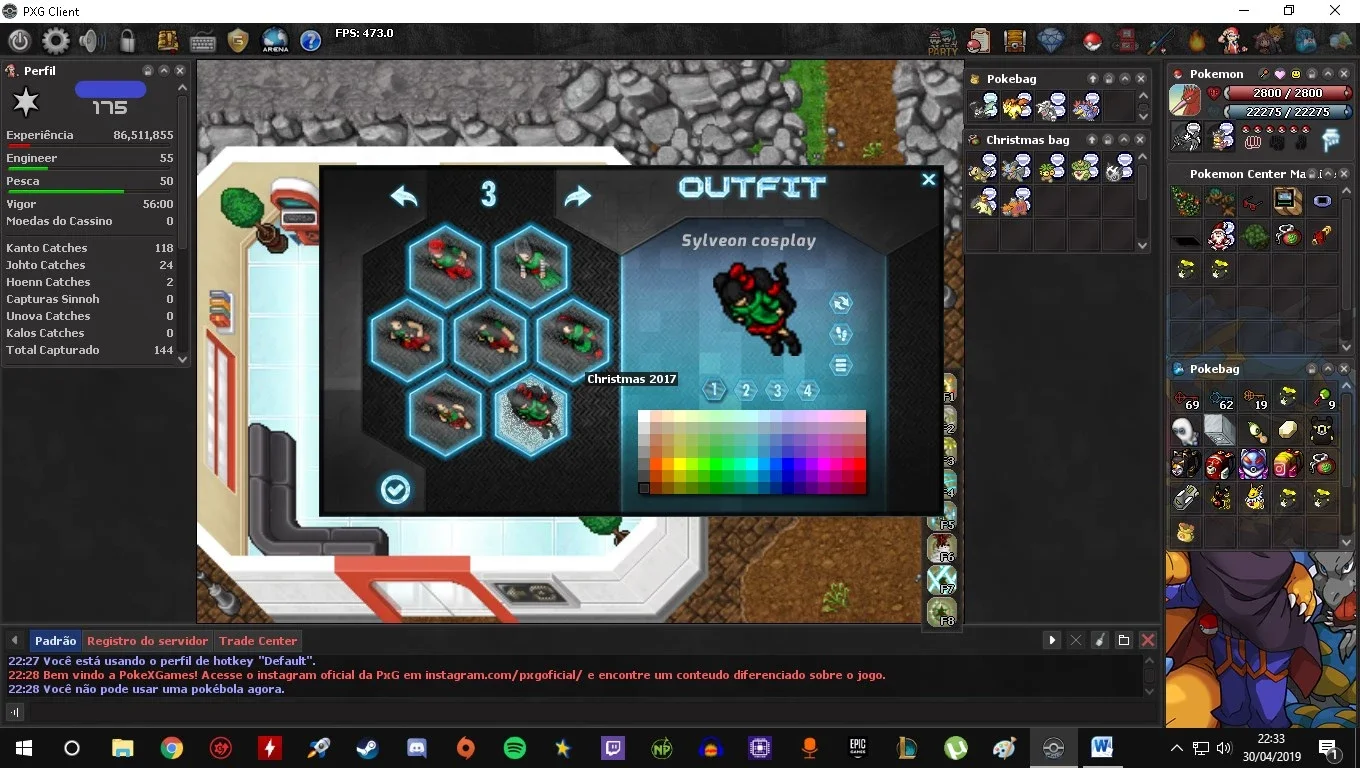This screenshot has height=768, width=1360.
Task: Click the flame icon in top toolbar
Action: [x=1197, y=41]
